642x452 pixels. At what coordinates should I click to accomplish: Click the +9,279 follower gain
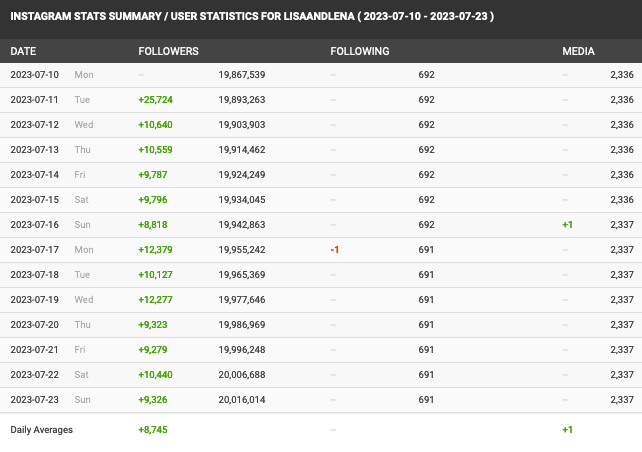pos(153,350)
